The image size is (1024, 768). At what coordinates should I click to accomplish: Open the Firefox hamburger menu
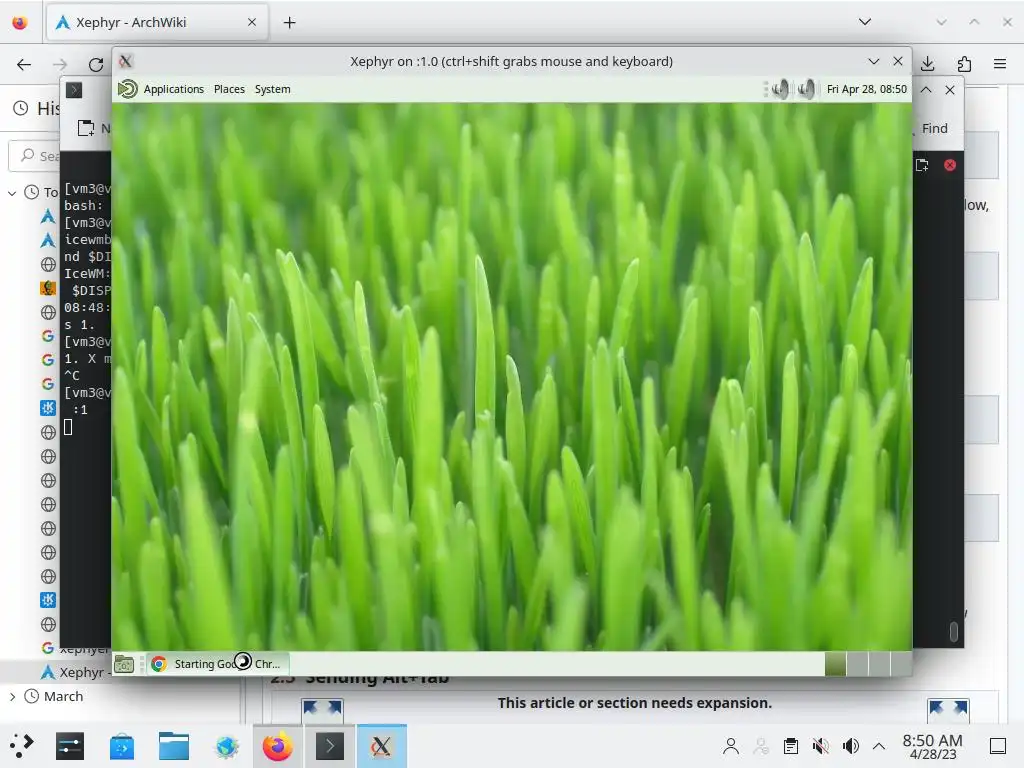pyautogui.click(x=1000, y=64)
